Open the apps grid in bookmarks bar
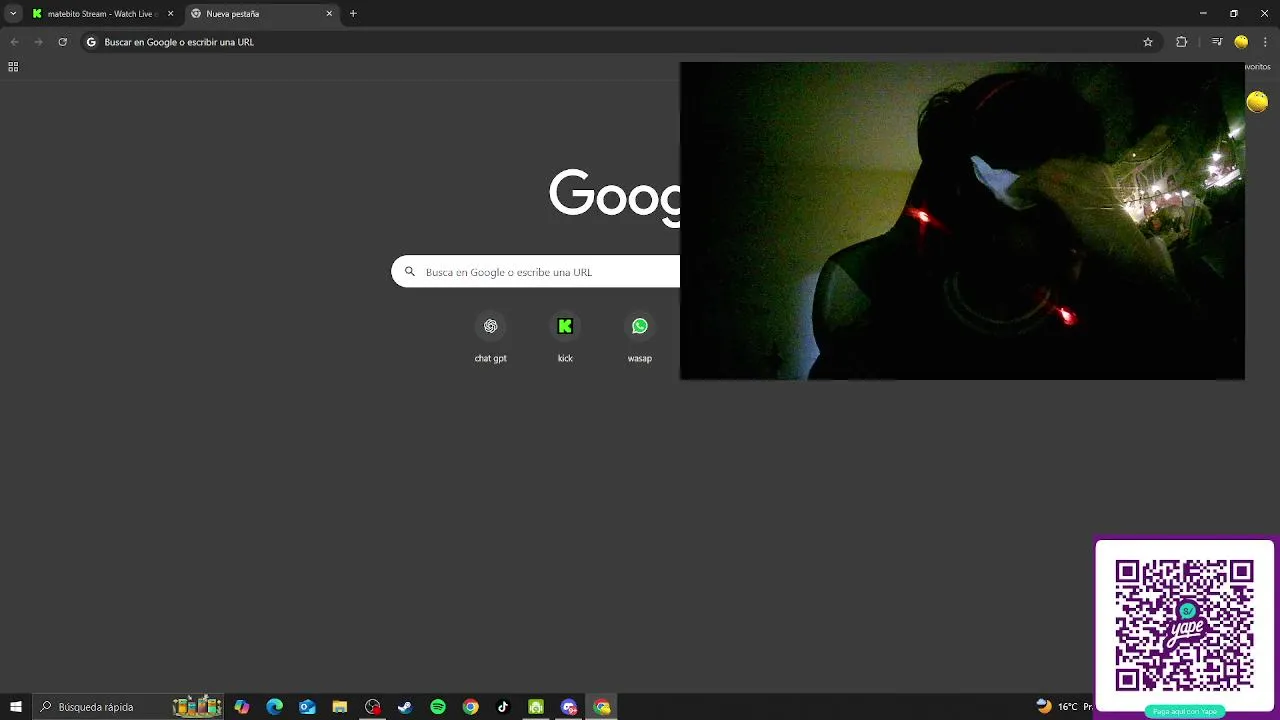Image resolution: width=1280 pixels, height=720 pixels. coord(13,67)
